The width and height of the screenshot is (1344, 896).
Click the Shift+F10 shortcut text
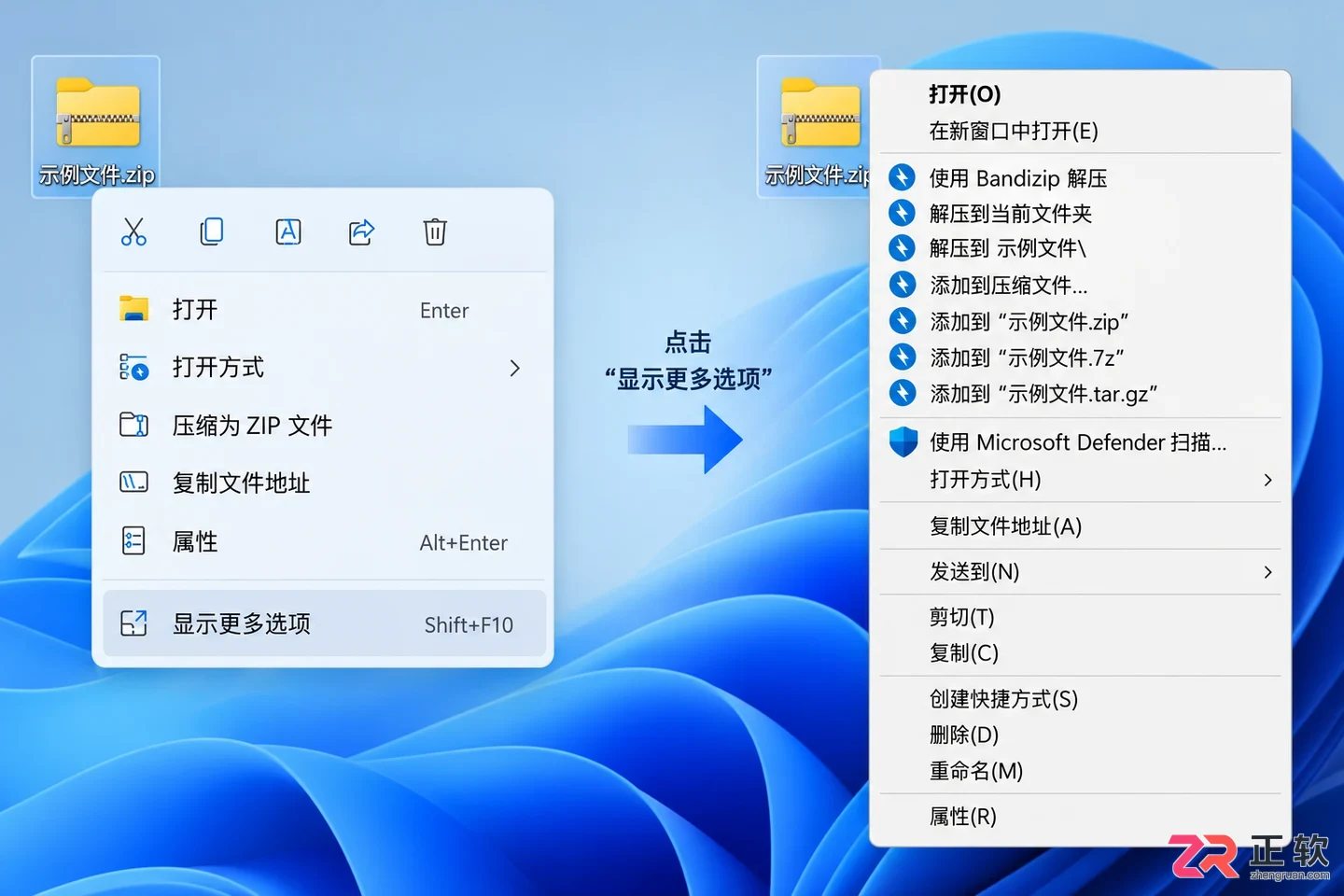click(x=469, y=625)
